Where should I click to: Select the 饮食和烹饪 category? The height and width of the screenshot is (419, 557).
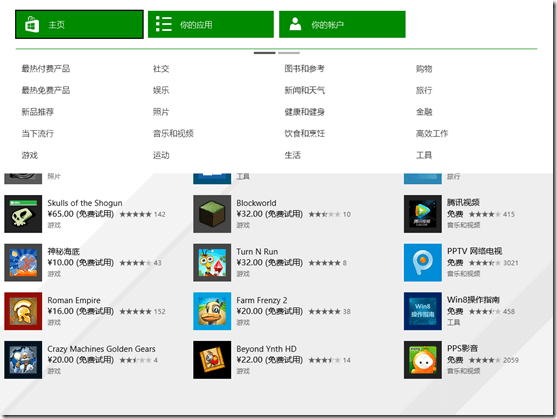(x=304, y=134)
